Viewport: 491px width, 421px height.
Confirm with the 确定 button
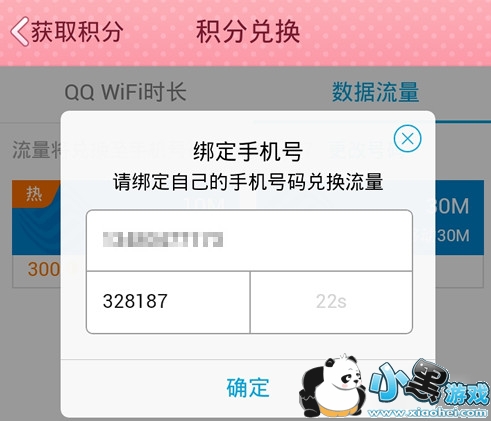248,388
